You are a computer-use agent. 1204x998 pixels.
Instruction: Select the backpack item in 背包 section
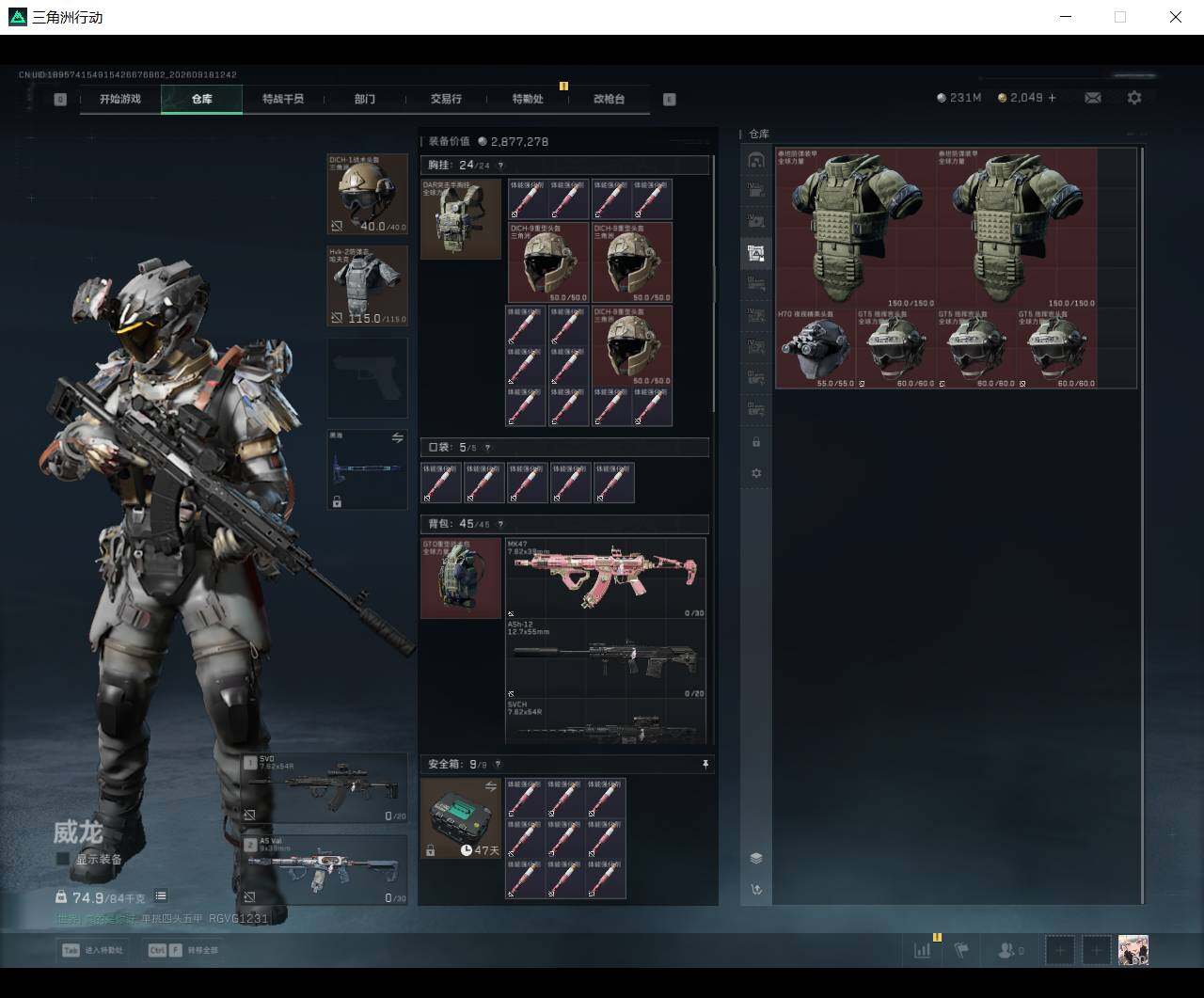(x=461, y=578)
